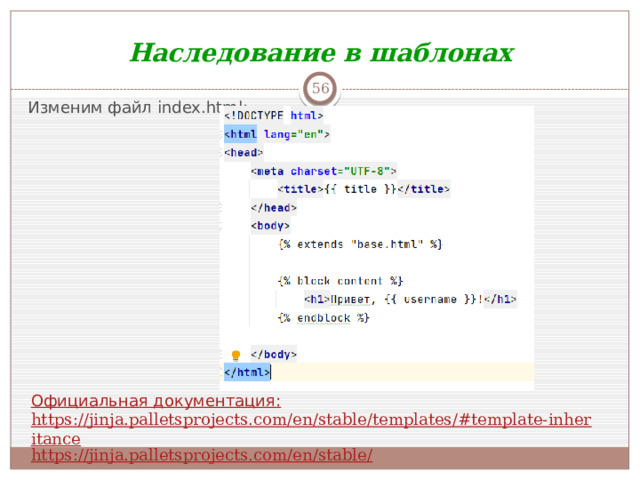Click the '<h1>Привет, {{ username }}!</h1>' line
Viewport: 640px width, 480px height.
410,299
